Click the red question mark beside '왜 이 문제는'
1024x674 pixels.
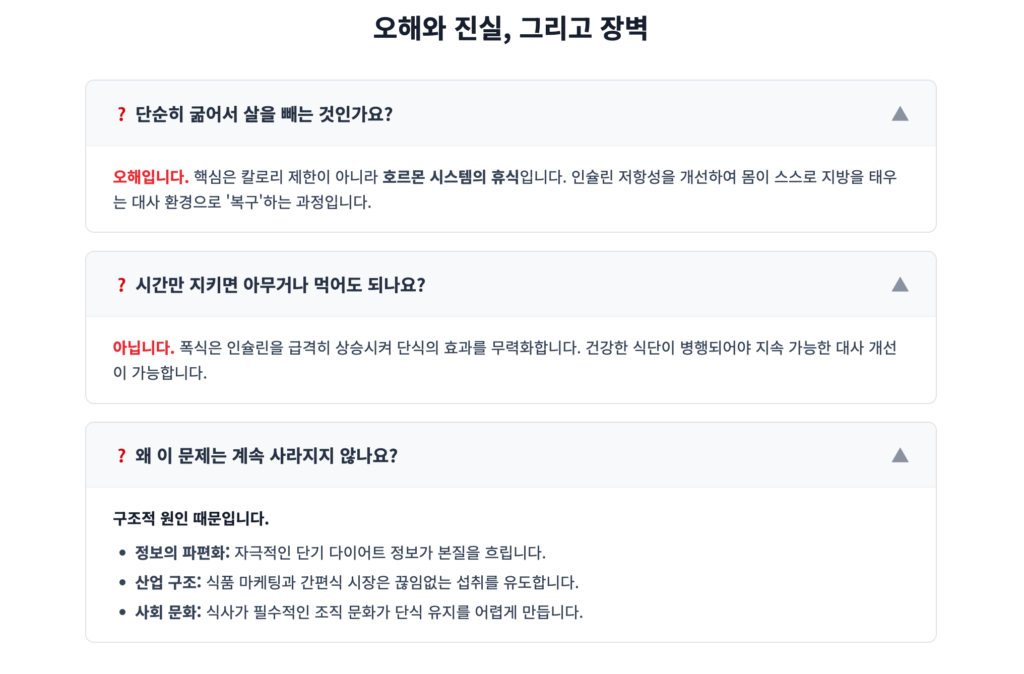pos(121,456)
